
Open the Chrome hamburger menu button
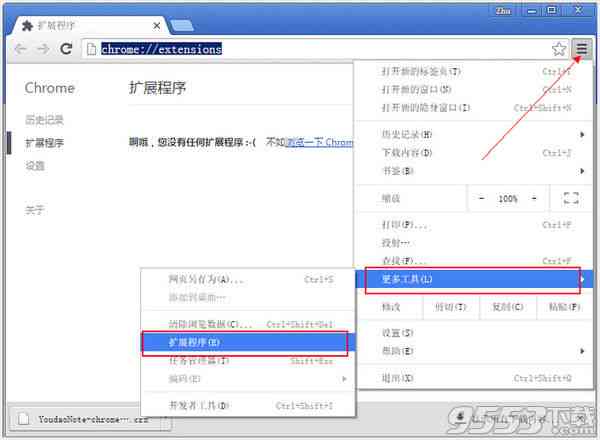coord(582,49)
